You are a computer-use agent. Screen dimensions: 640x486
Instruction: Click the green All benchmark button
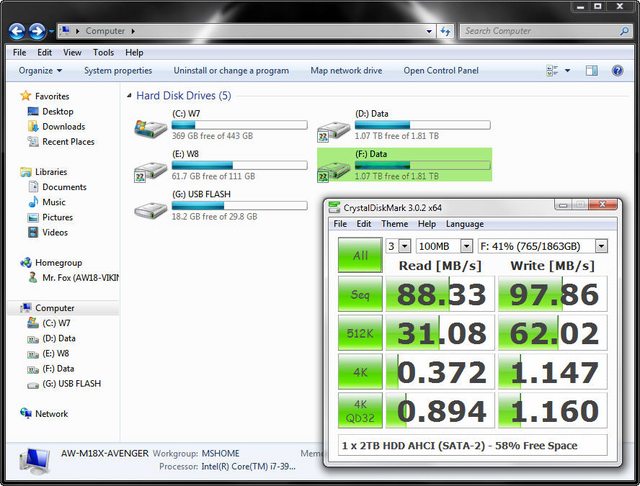(357, 257)
